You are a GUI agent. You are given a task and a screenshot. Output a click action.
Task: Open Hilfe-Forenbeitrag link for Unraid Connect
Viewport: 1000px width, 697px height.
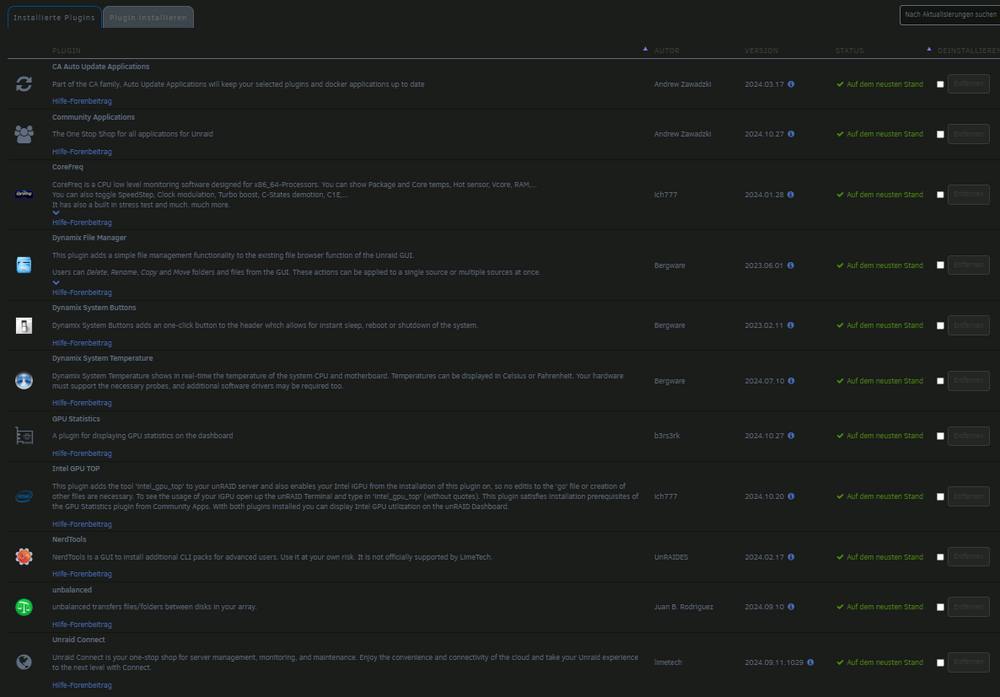pos(82,686)
